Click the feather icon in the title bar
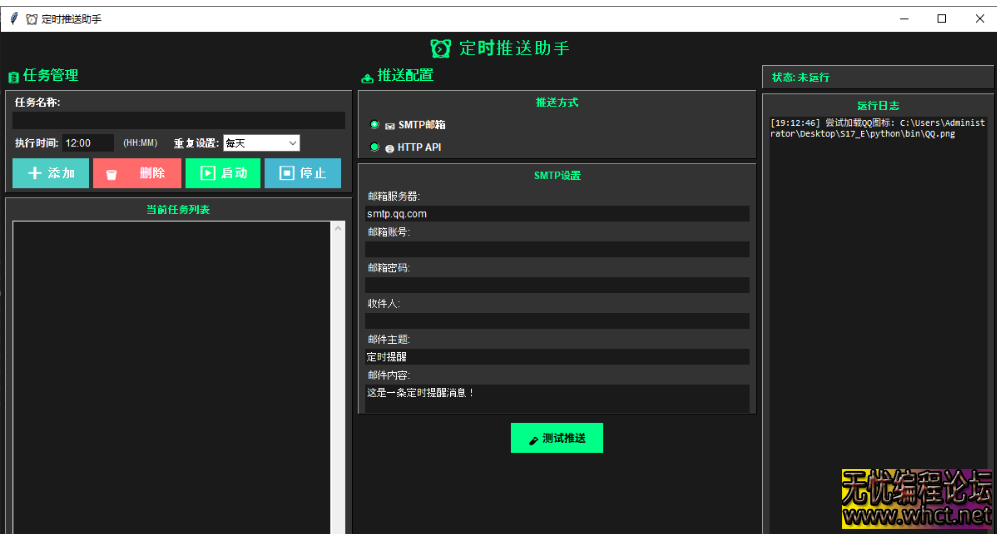Image resolution: width=997 pixels, height=534 pixels. click(x=14, y=18)
